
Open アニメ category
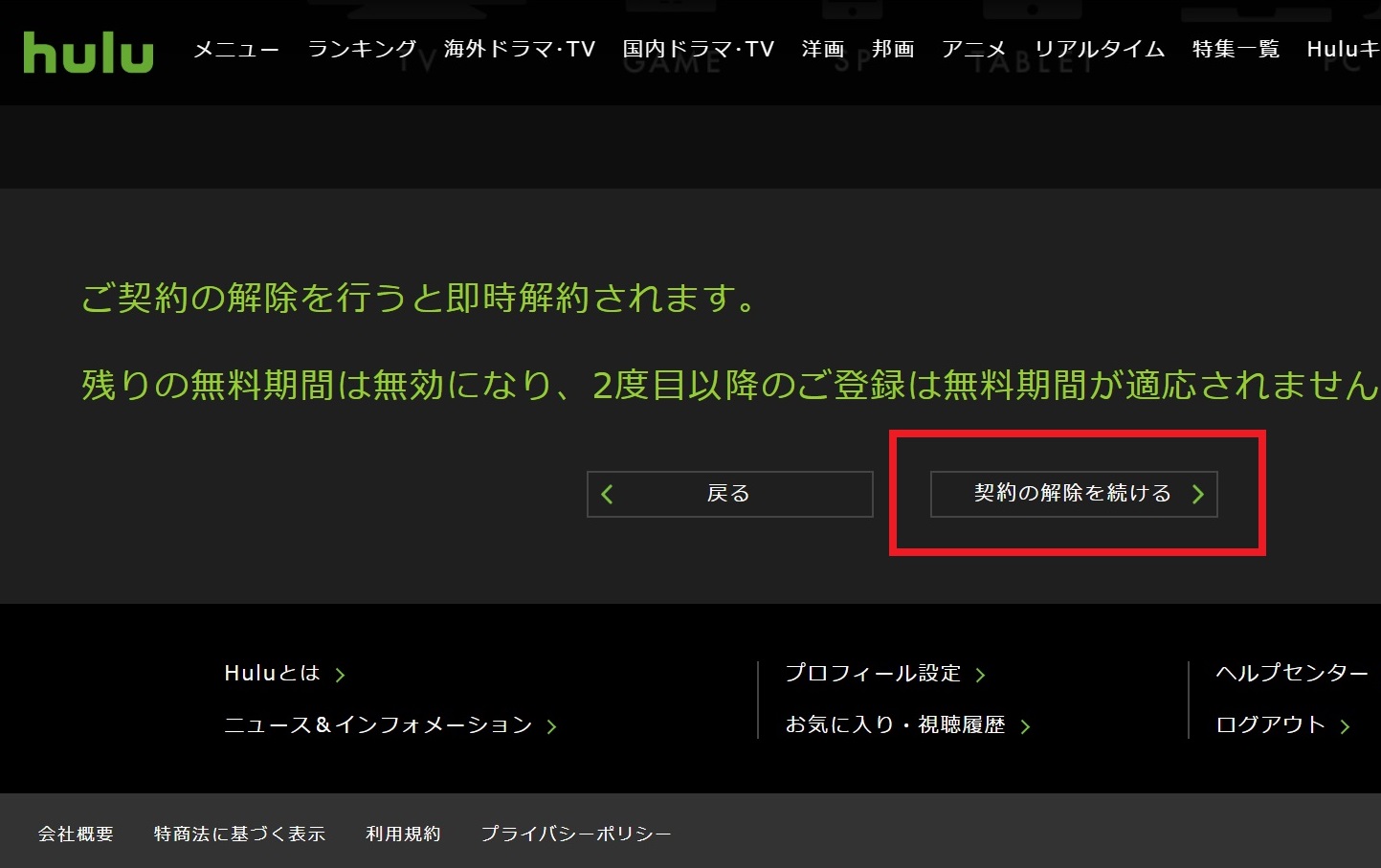[973, 50]
